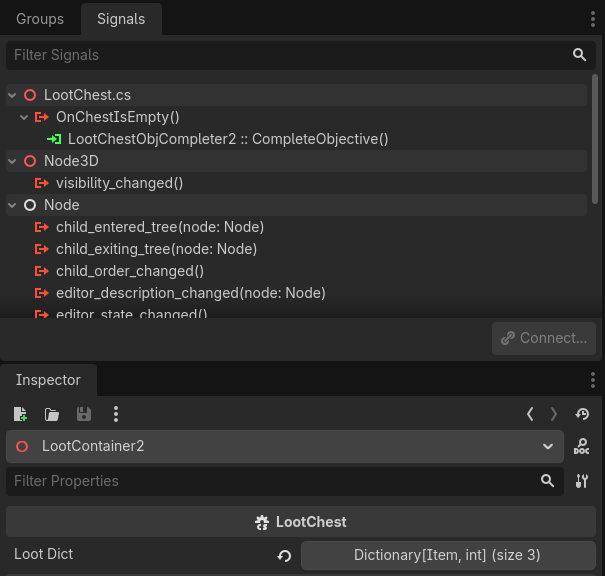Open the property display settings icon
Image resolution: width=605 pixels, height=576 pixels.
tap(582, 481)
